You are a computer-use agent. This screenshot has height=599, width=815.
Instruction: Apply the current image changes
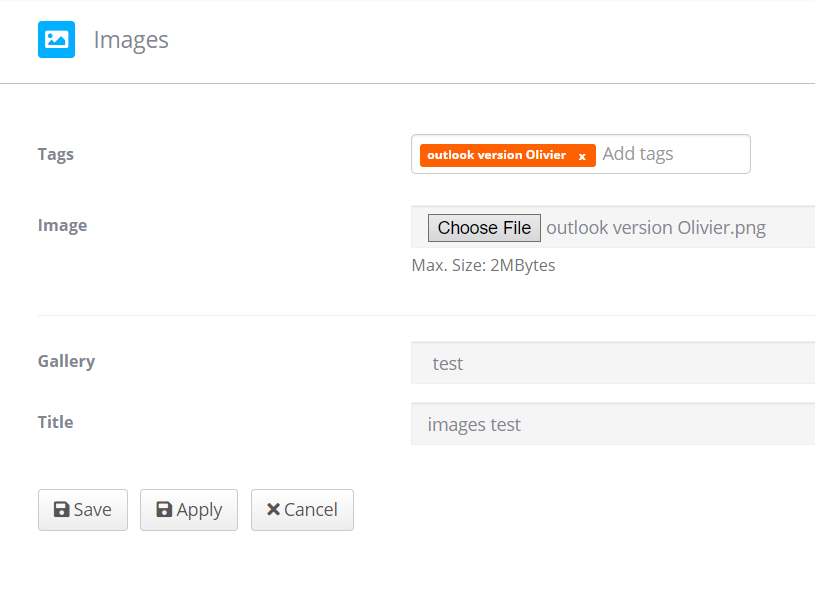click(x=188, y=509)
